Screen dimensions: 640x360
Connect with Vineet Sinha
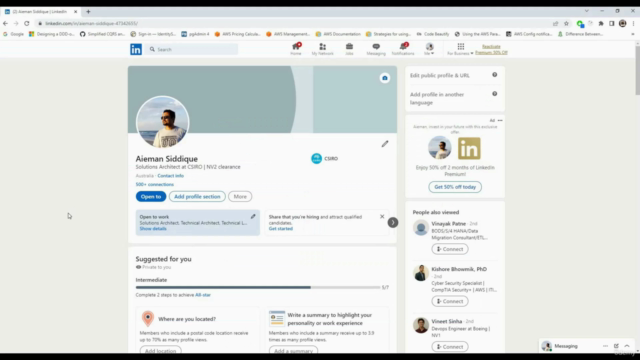(x=450, y=347)
